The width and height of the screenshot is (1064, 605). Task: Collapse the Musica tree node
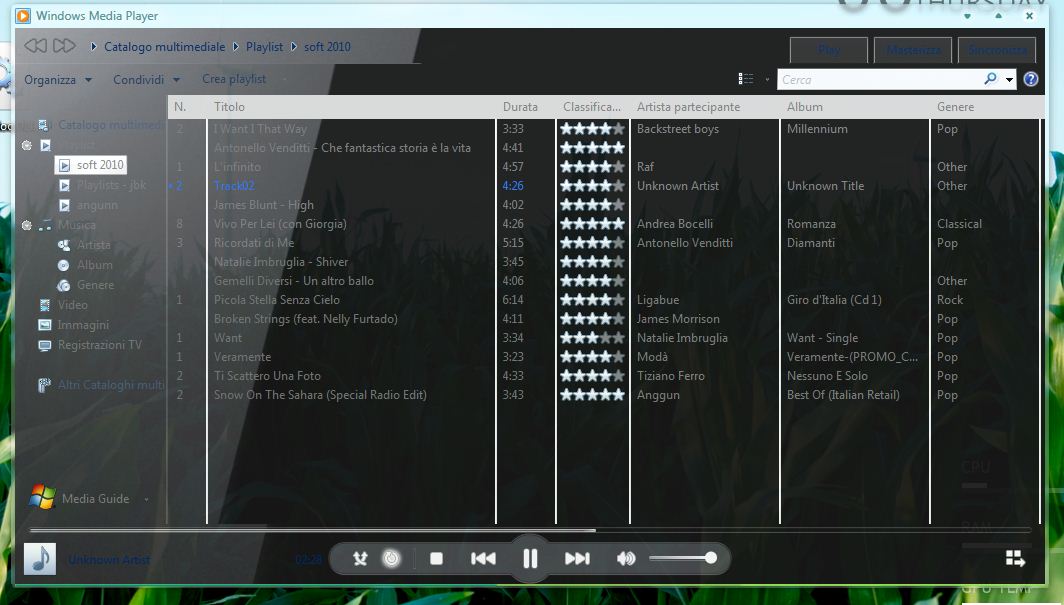click(27, 225)
